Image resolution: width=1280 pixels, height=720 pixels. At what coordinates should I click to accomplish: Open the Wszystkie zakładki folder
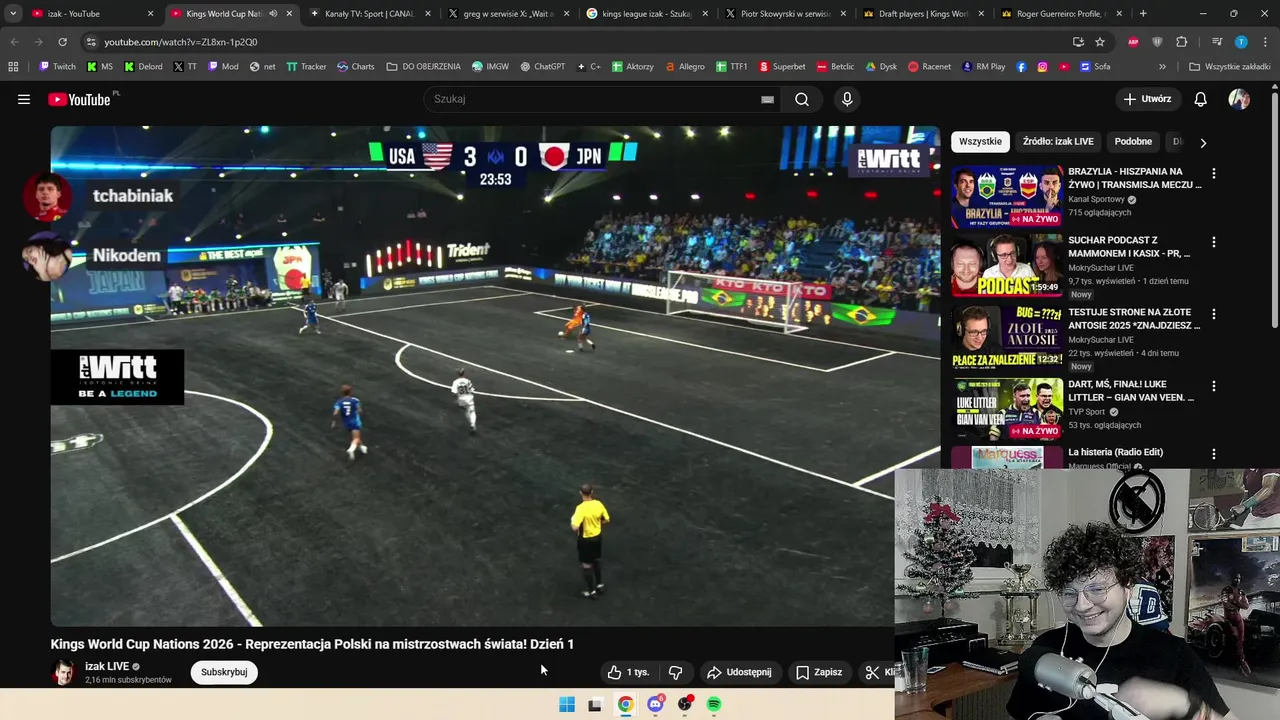pos(1230,67)
